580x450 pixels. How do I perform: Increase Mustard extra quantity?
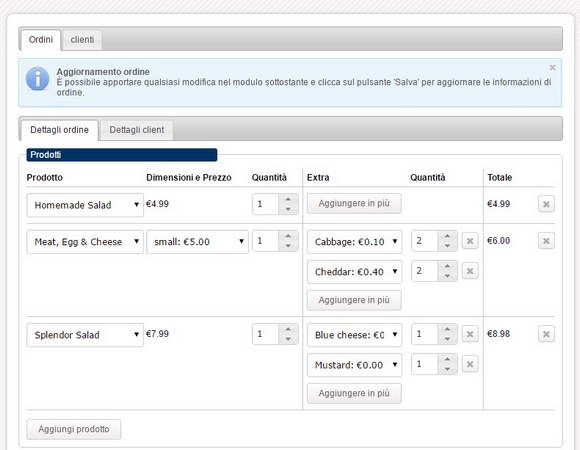click(448, 359)
